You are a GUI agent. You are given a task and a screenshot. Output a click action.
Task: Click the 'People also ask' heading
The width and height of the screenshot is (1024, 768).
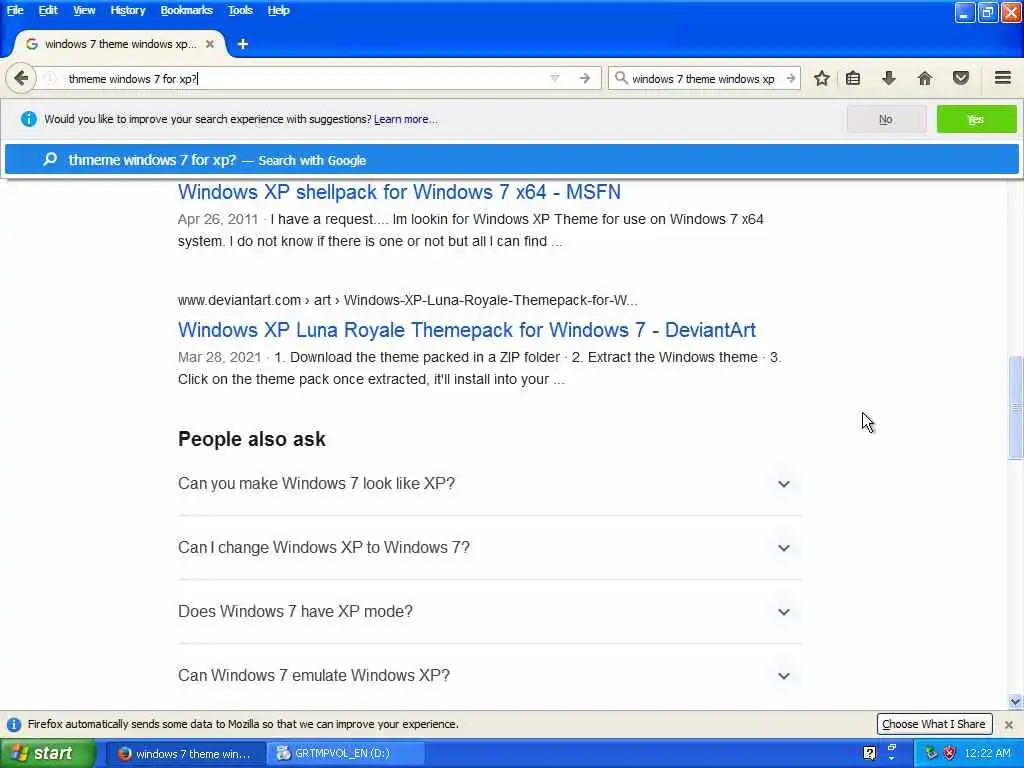[251, 439]
